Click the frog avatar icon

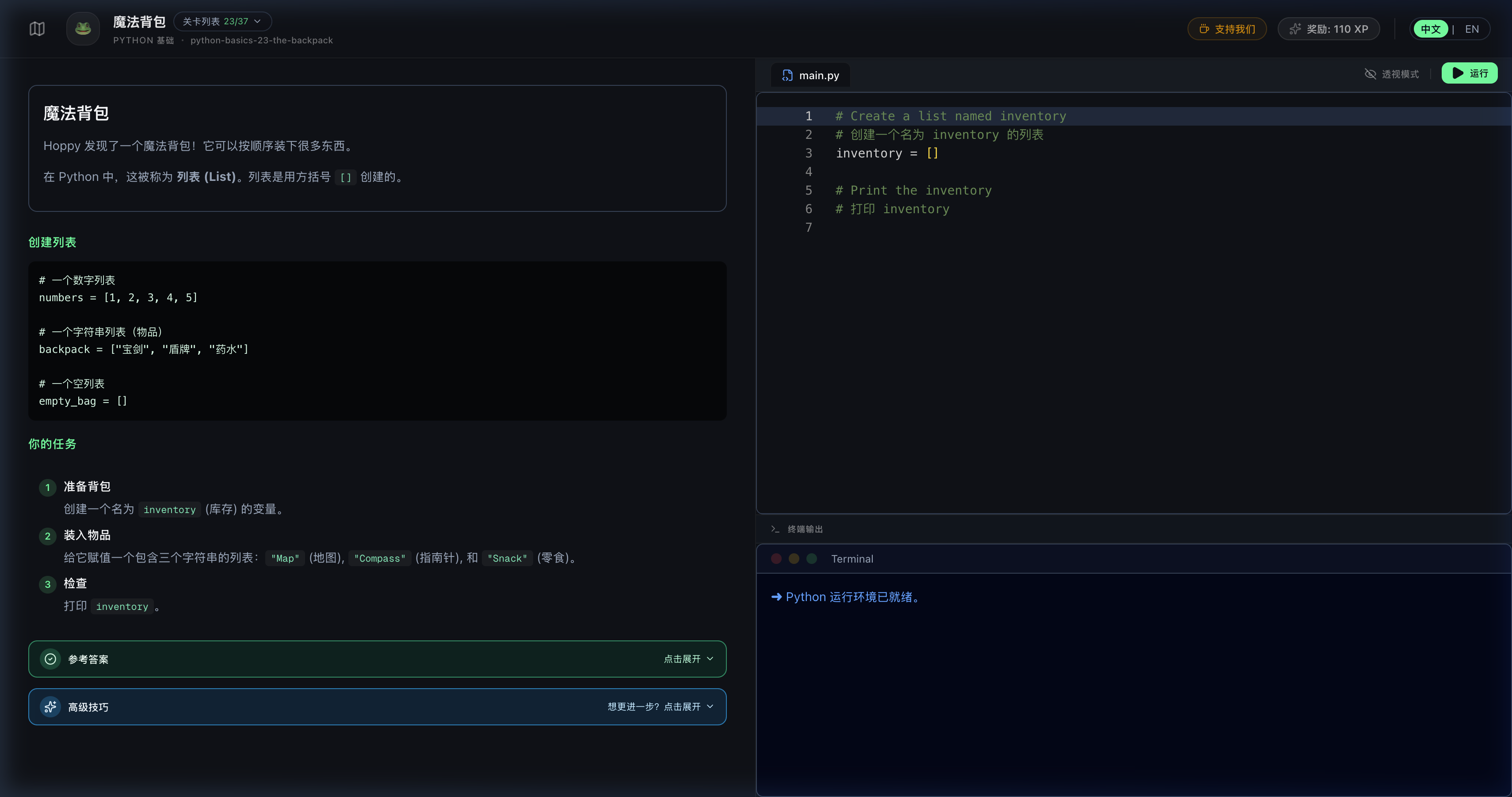click(x=83, y=29)
